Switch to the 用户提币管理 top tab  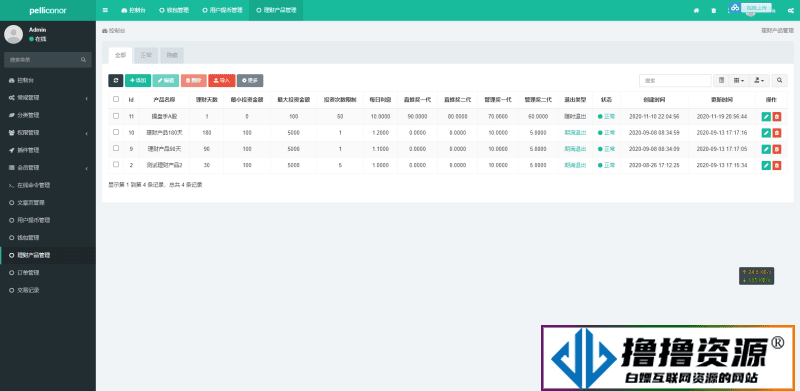[x=222, y=10]
